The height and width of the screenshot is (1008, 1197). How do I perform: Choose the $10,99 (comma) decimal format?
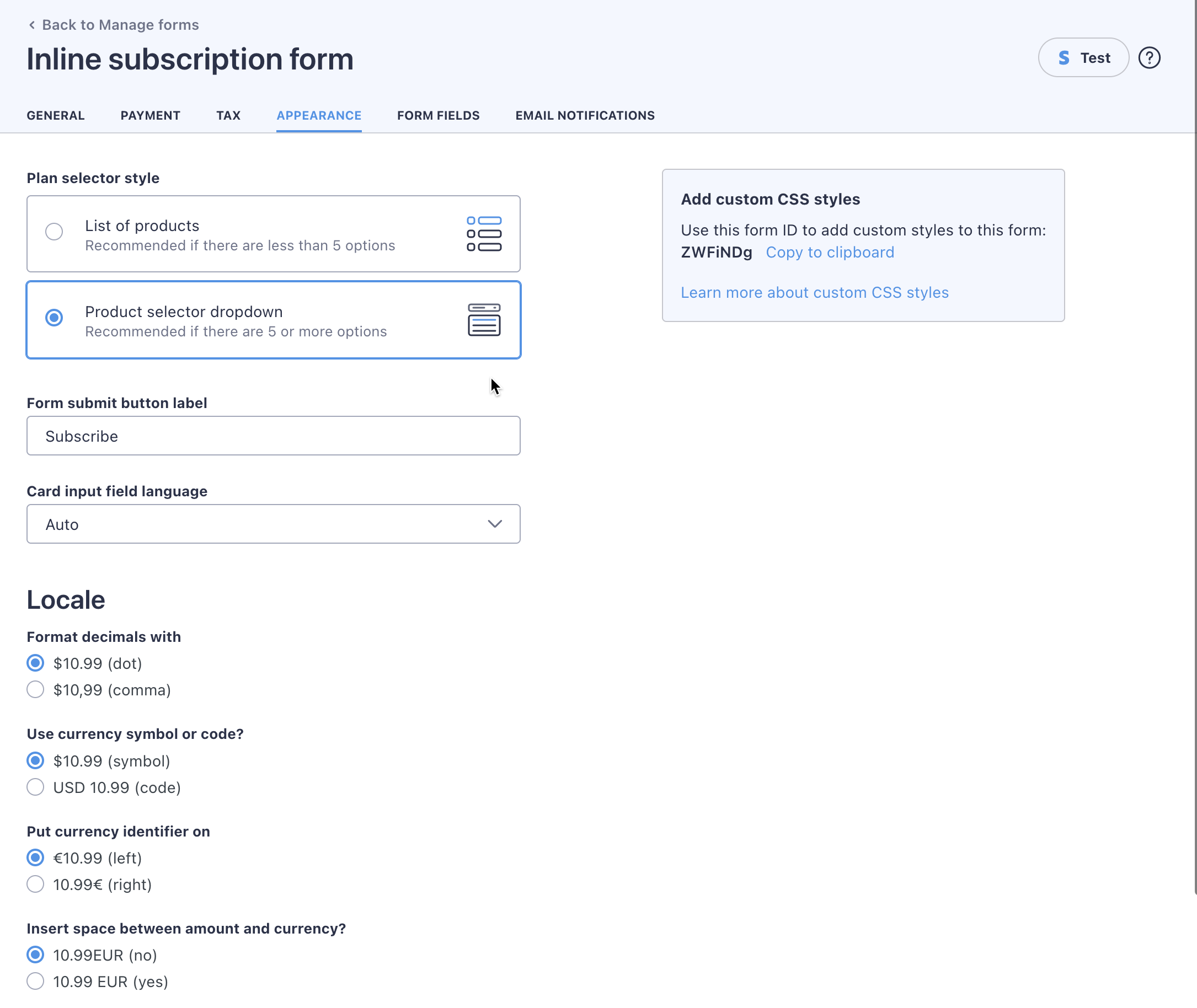[35, 690]
